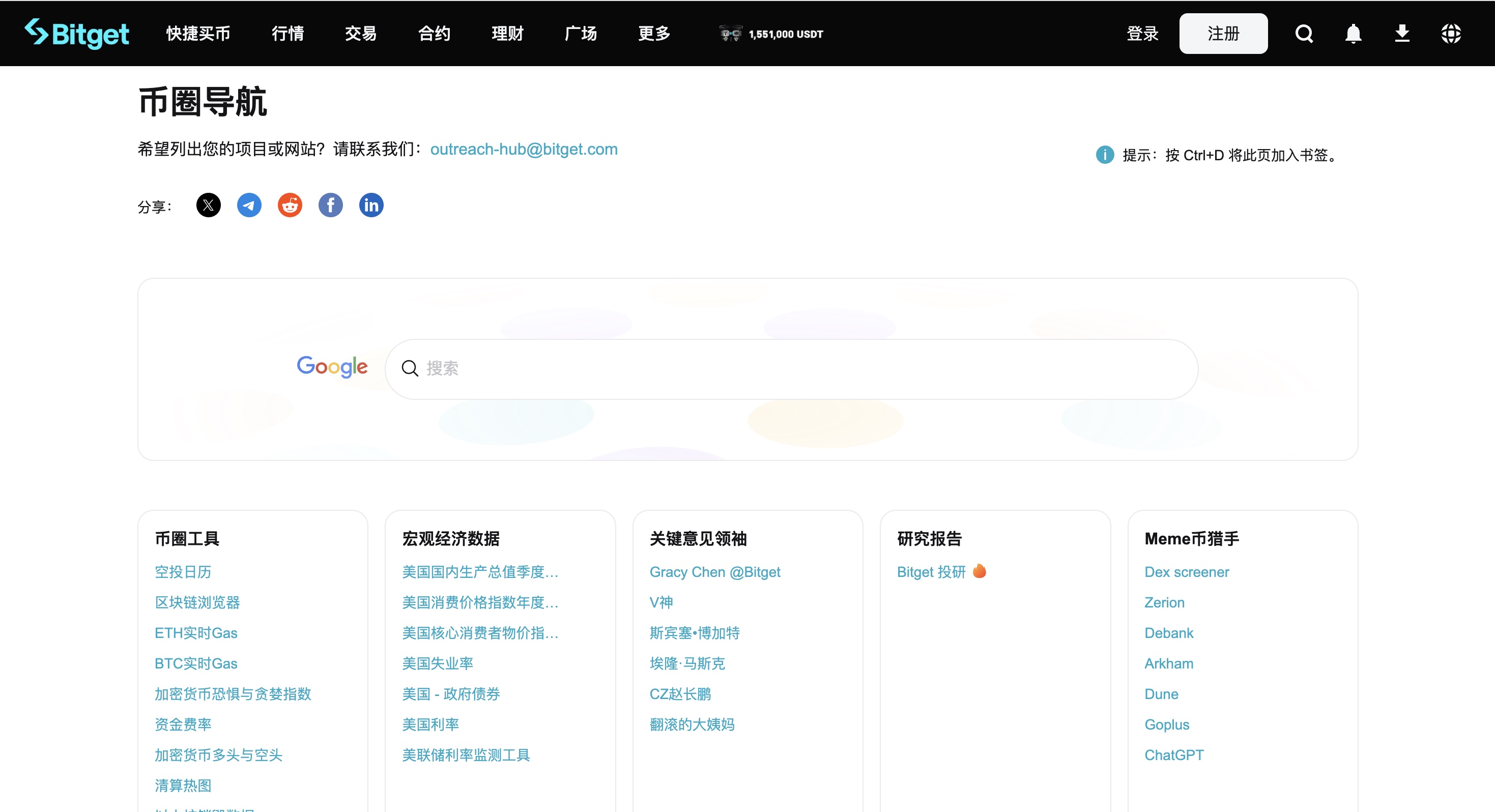Open 美国 - 政府债券 link
Viewport: 1495px width, 812px height.
point(451,694)
